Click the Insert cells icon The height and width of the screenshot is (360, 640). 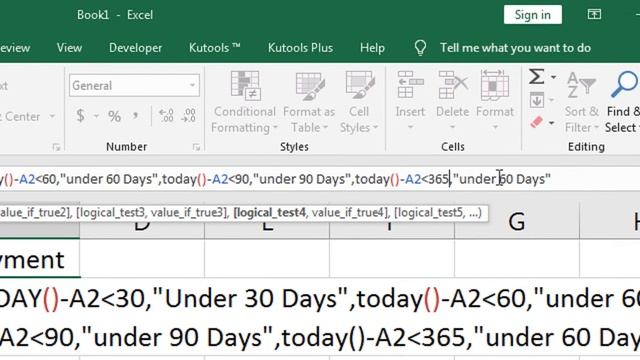[x=410, y=85]
